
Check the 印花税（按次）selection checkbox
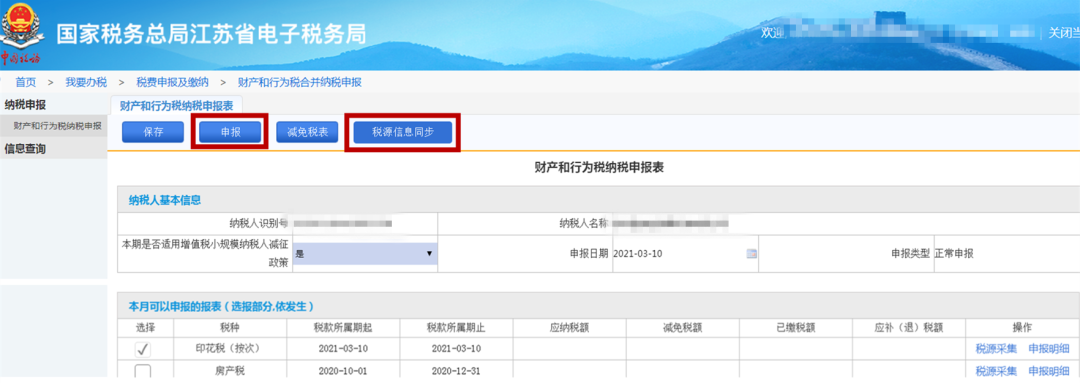pos(143,349)
